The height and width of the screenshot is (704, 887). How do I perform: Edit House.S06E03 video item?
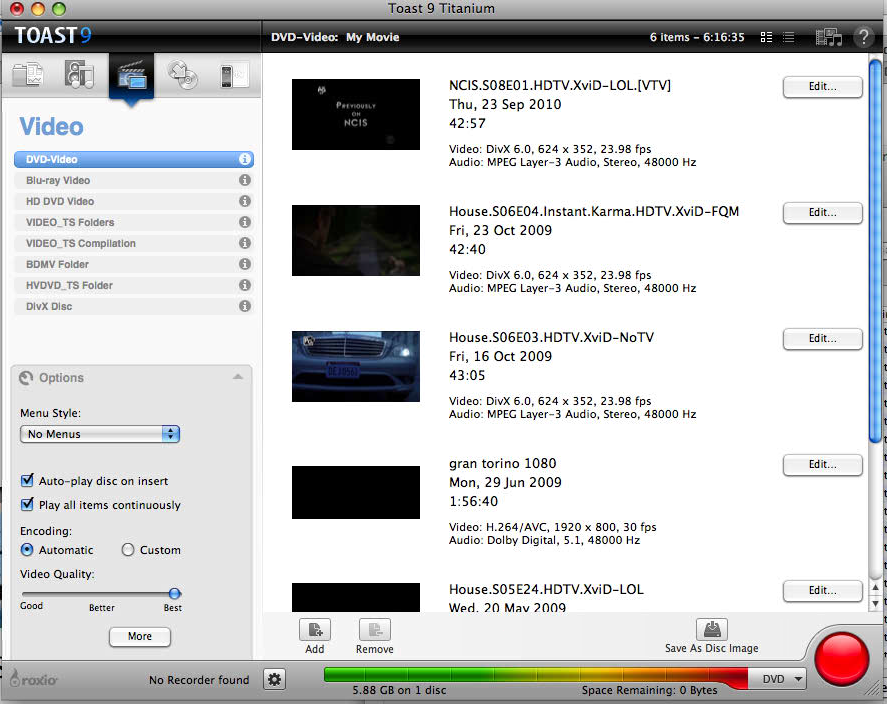point(823,339)
